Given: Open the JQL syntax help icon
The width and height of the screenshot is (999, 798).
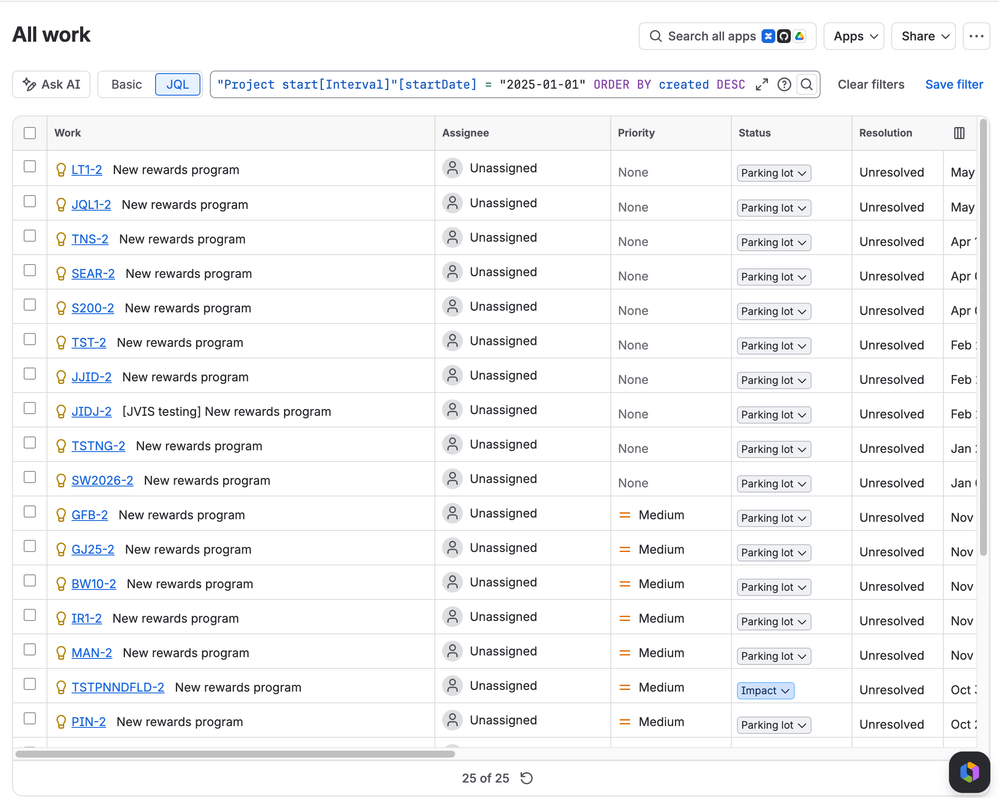Looking at the screenshot, I should pos(784,84).
